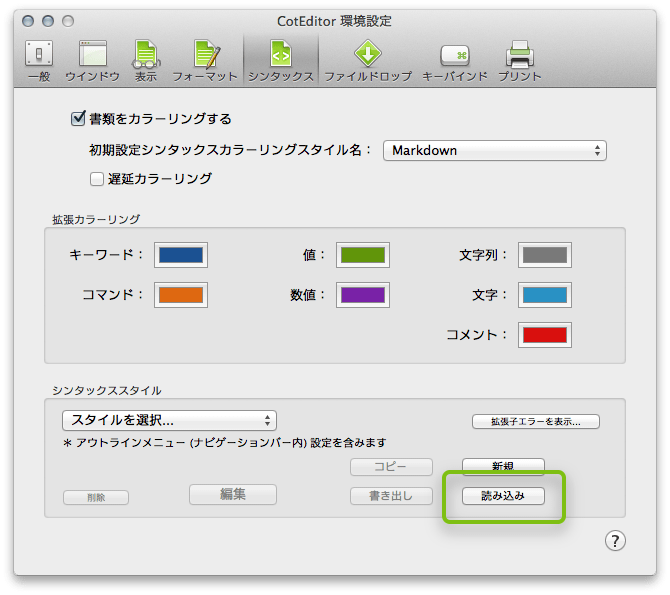Viewport: 670px width, 595px height.
Task: Click the 拡張子エラーを表示... button
Action: point(536,421)
